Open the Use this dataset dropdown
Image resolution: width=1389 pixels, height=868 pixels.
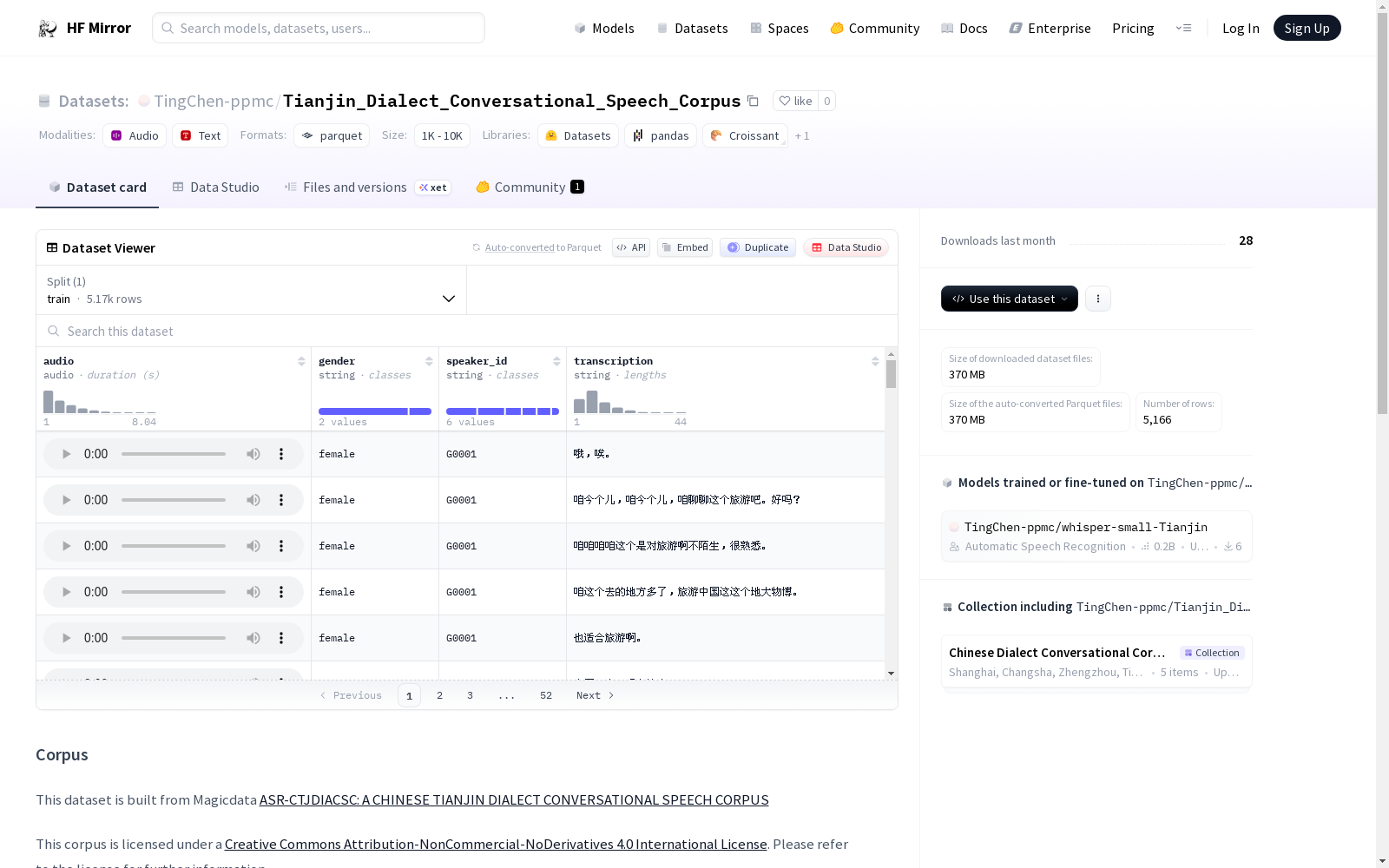(x=1010, y=299)
